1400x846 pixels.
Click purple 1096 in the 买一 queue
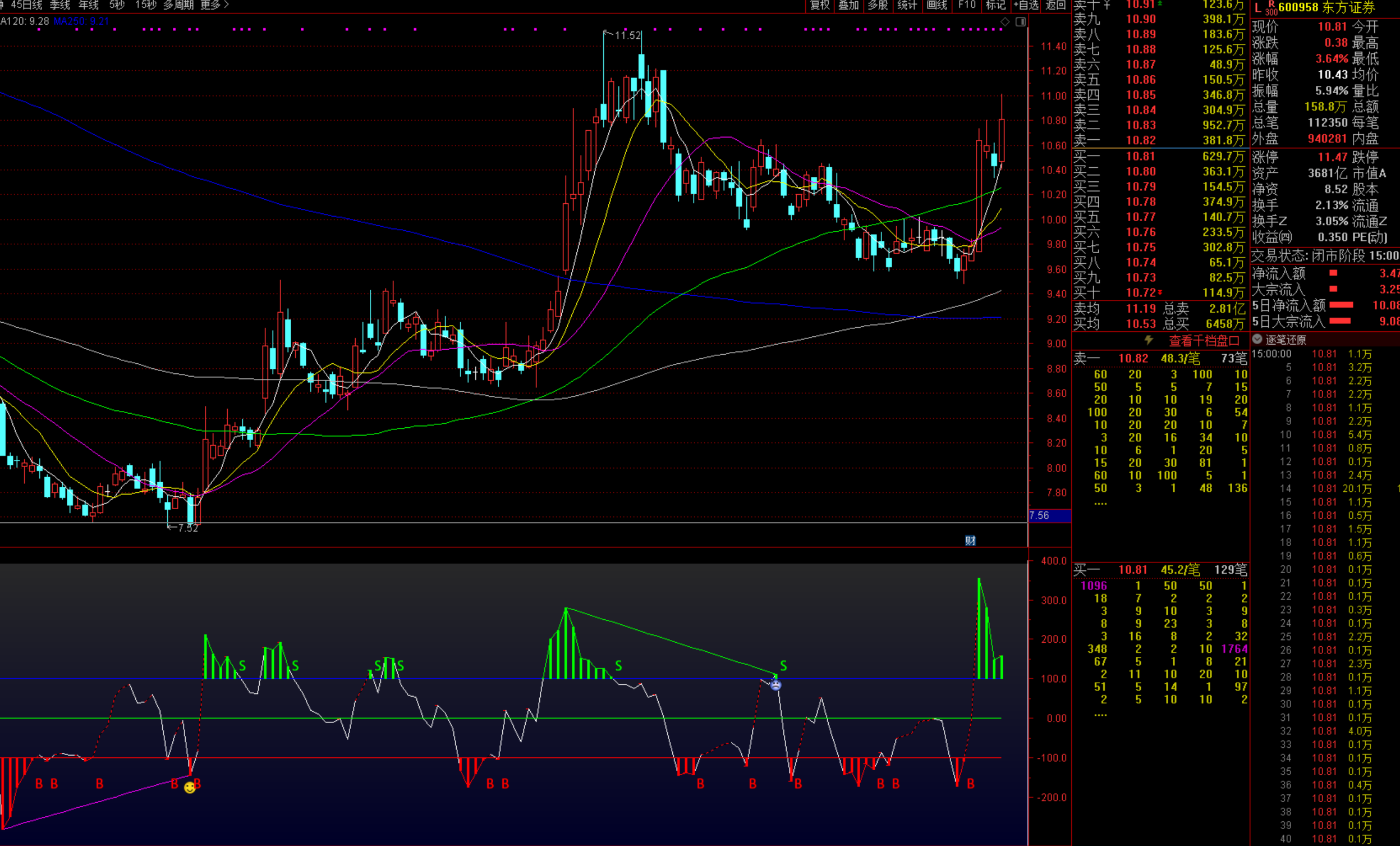pyautogui.click(x=1094, y=586)
